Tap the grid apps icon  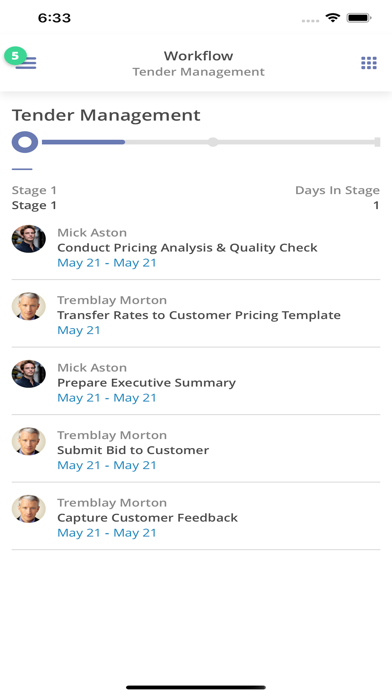(369, 63)
